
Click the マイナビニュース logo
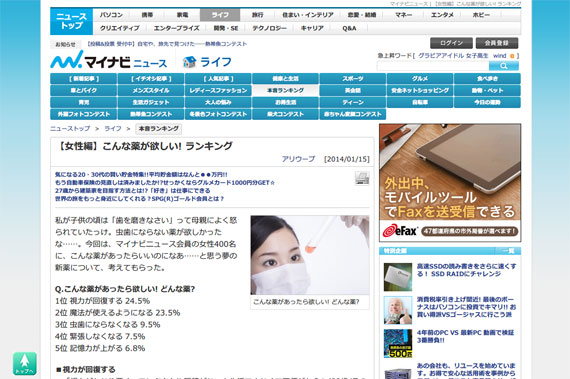(x=109, y=60)
